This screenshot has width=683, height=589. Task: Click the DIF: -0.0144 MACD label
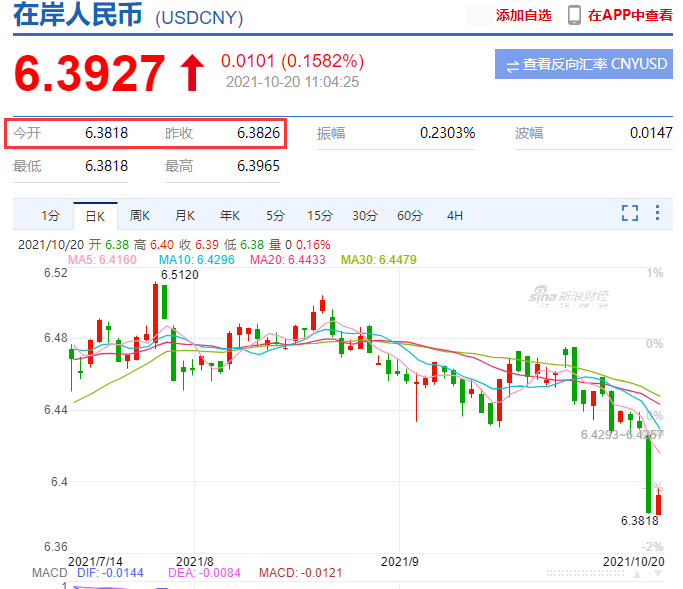[110, 572]
